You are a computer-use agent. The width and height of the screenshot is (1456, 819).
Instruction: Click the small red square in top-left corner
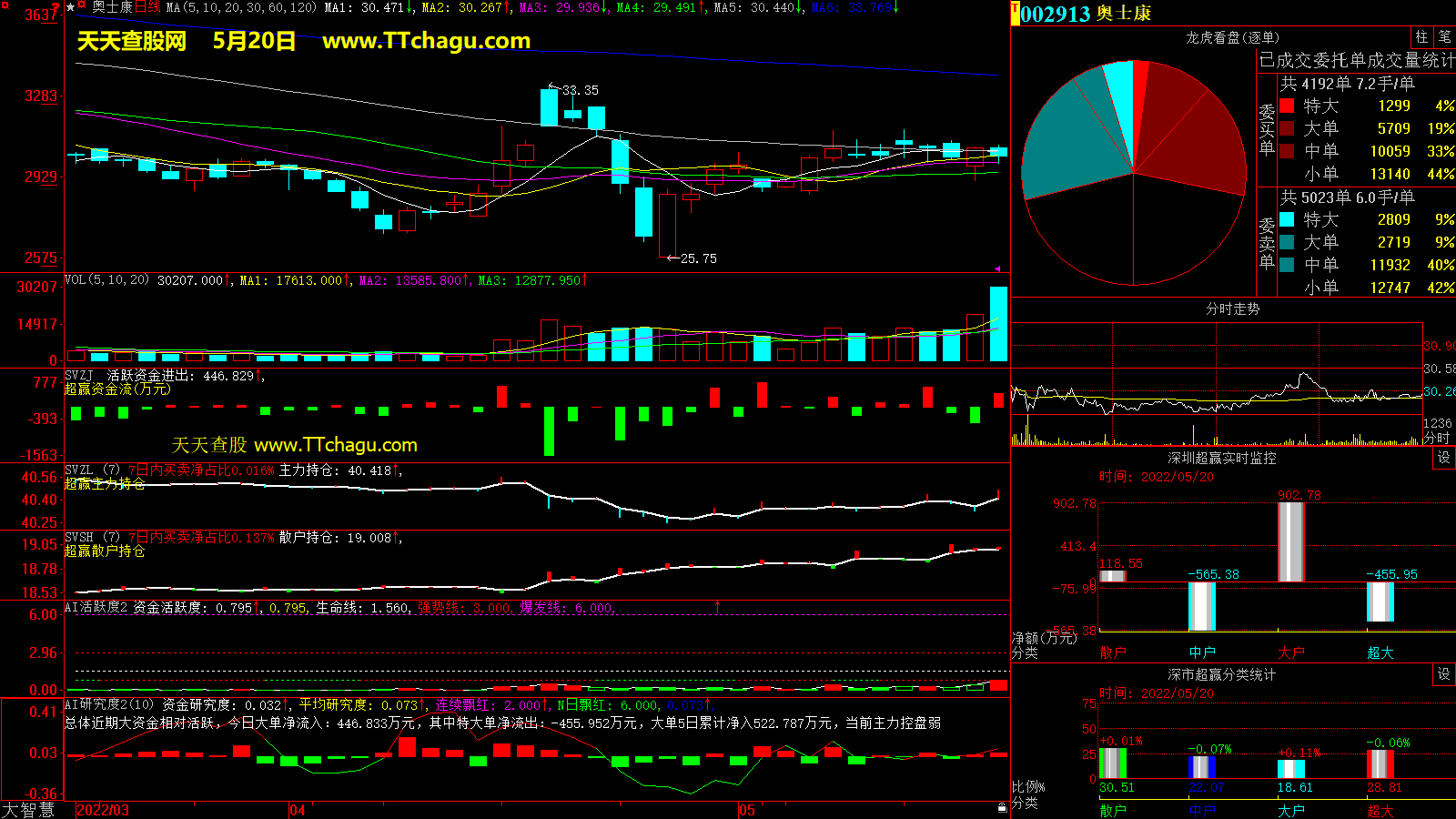[x=5, y=6]
